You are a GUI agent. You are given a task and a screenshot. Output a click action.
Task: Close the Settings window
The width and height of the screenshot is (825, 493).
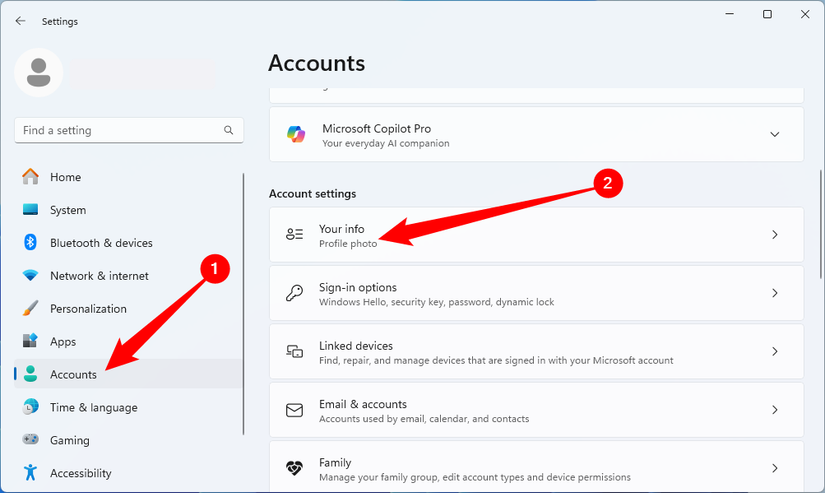(x=805, y=14)
